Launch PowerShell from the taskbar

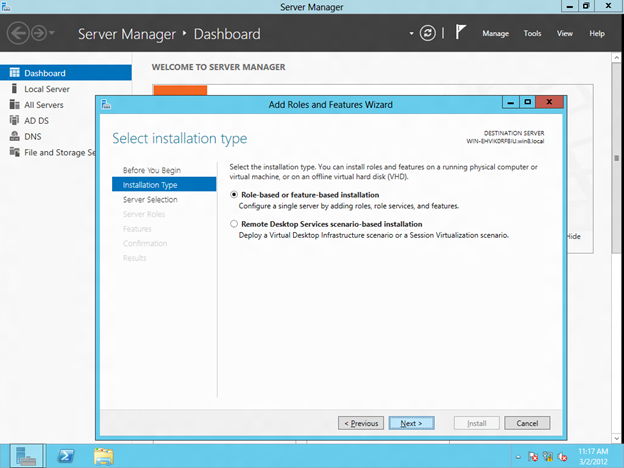click(x=65, y=455)
